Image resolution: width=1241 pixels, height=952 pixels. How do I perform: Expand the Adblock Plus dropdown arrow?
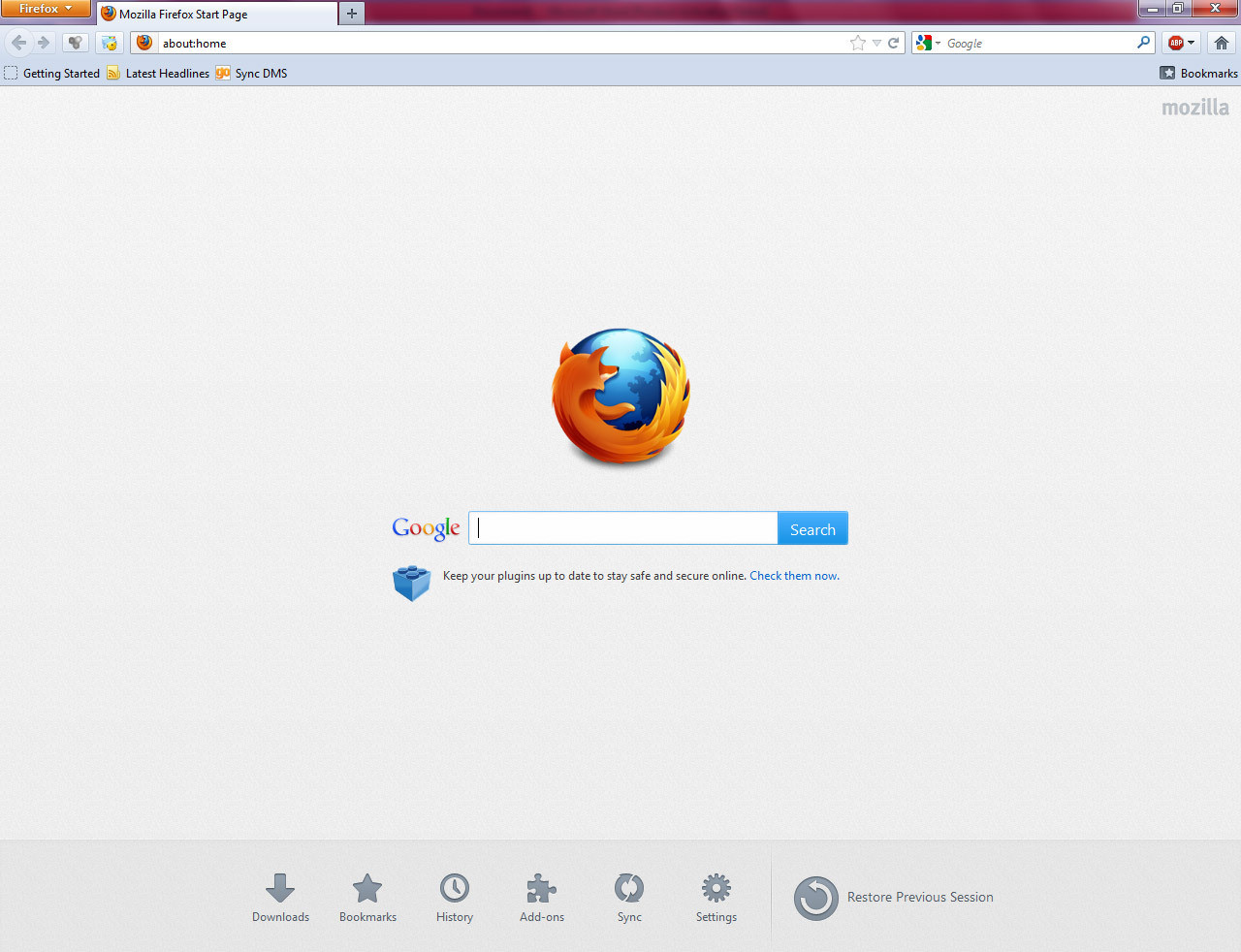[x=1193, y=43]
